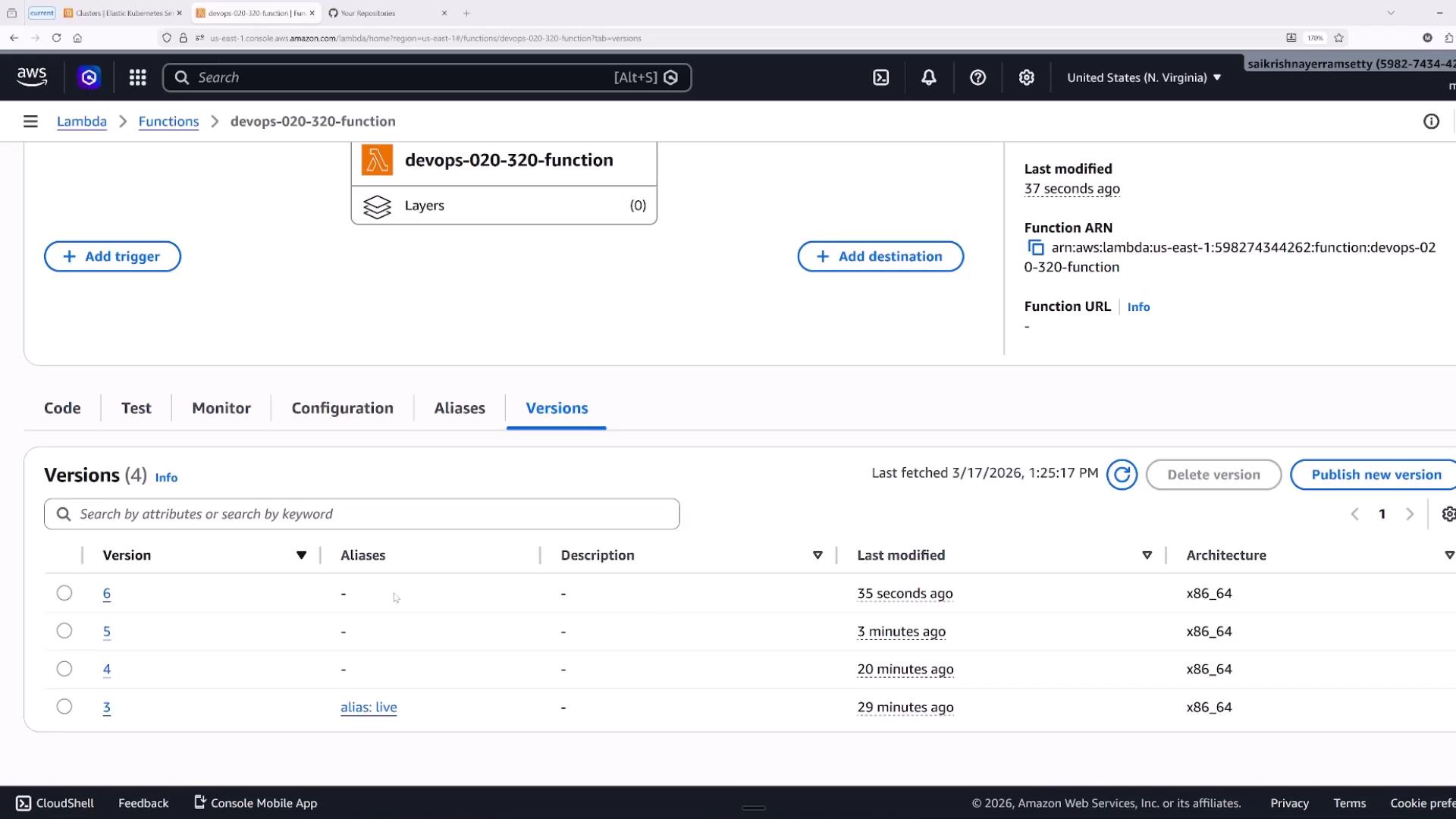The height and width of the screenshot is (819, 1456).
Task: Select the radio button for version 5
Action: point(64,631)
